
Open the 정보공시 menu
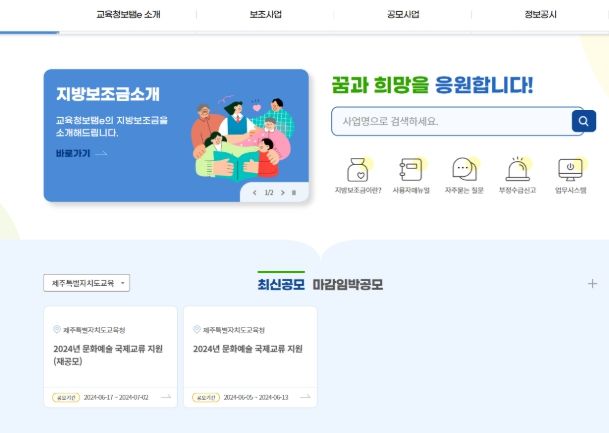(x=540, y=15)
